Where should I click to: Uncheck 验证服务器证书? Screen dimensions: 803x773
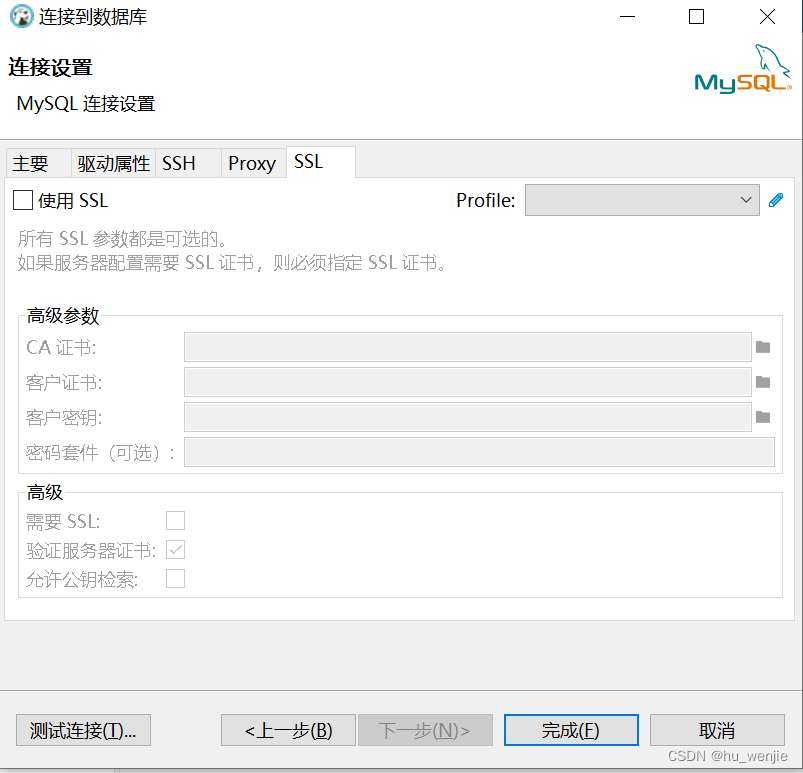[x=175, y=549]
